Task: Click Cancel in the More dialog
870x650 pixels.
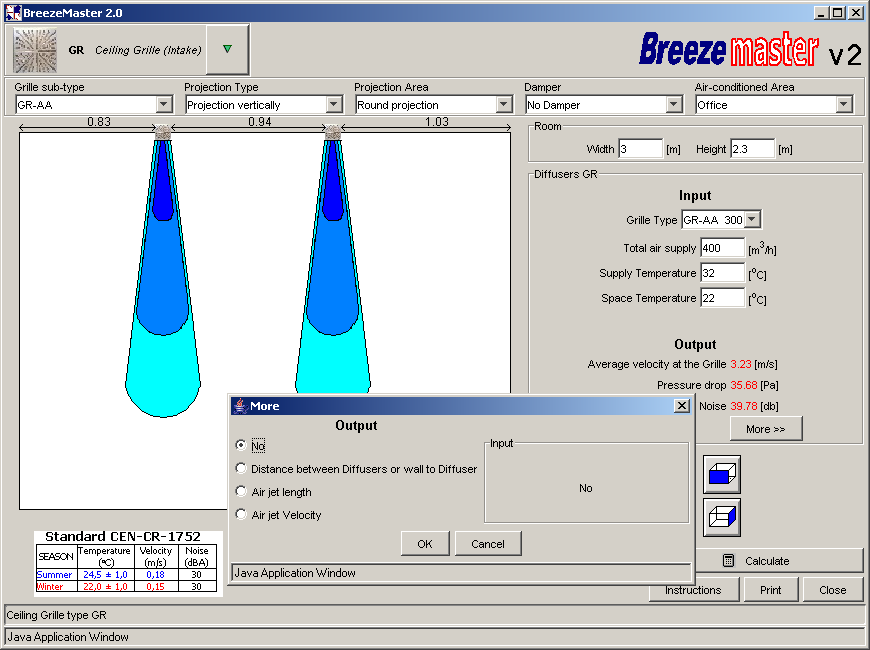Action: point(488,543)
